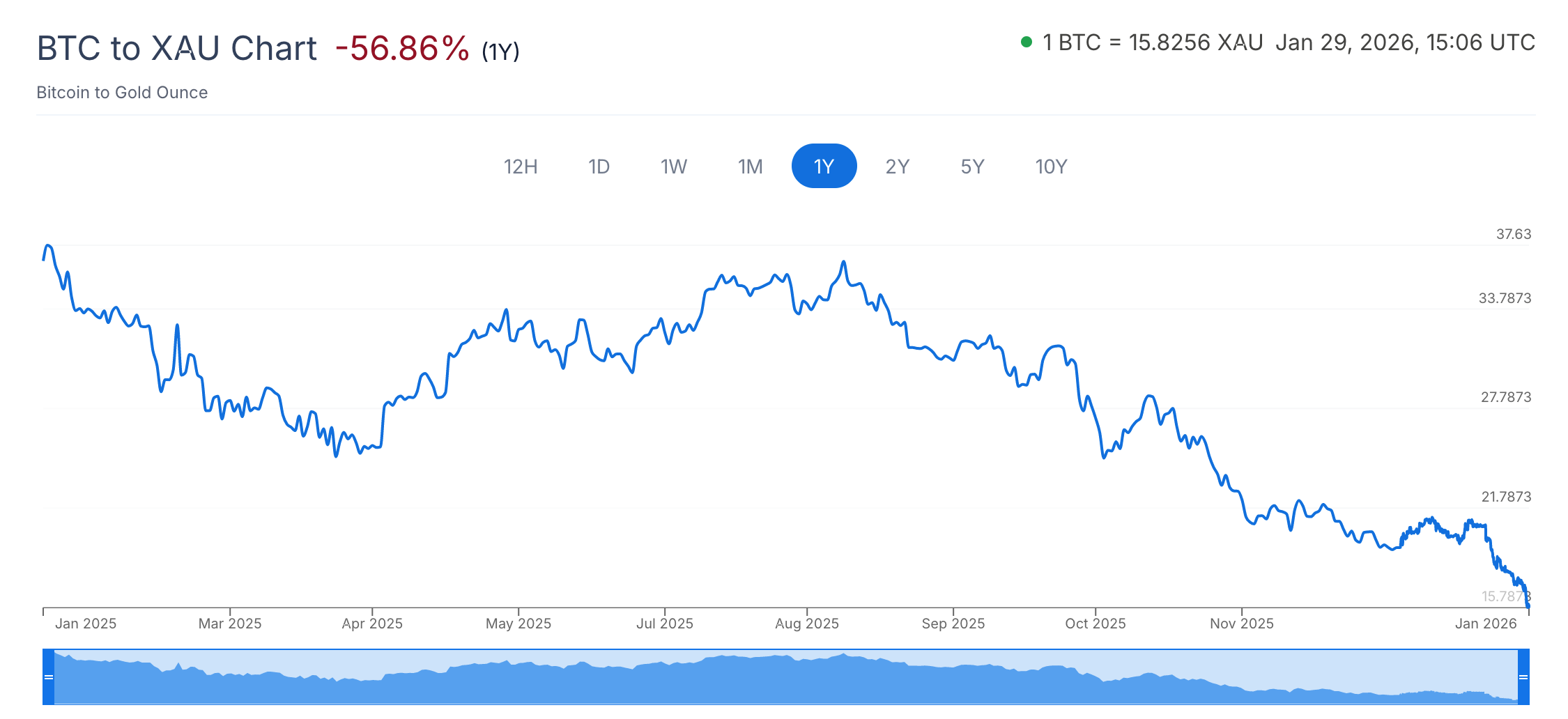Switch chart to 1D range
The image size is (1568, 719).
(x=599, y=167)
